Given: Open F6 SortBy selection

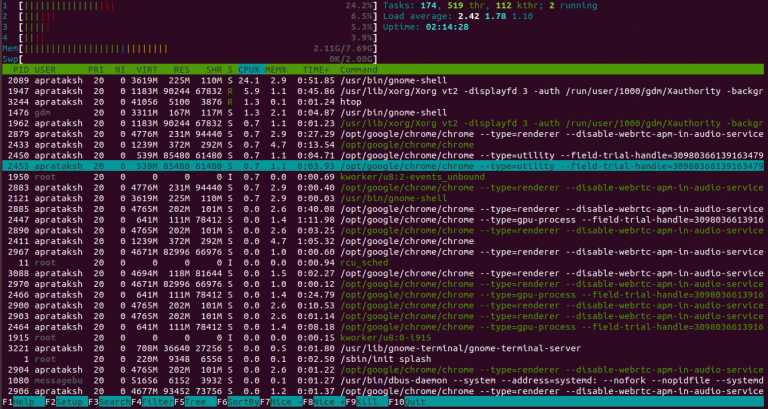Looking at the screenshot, I should [x=240, y=403].
